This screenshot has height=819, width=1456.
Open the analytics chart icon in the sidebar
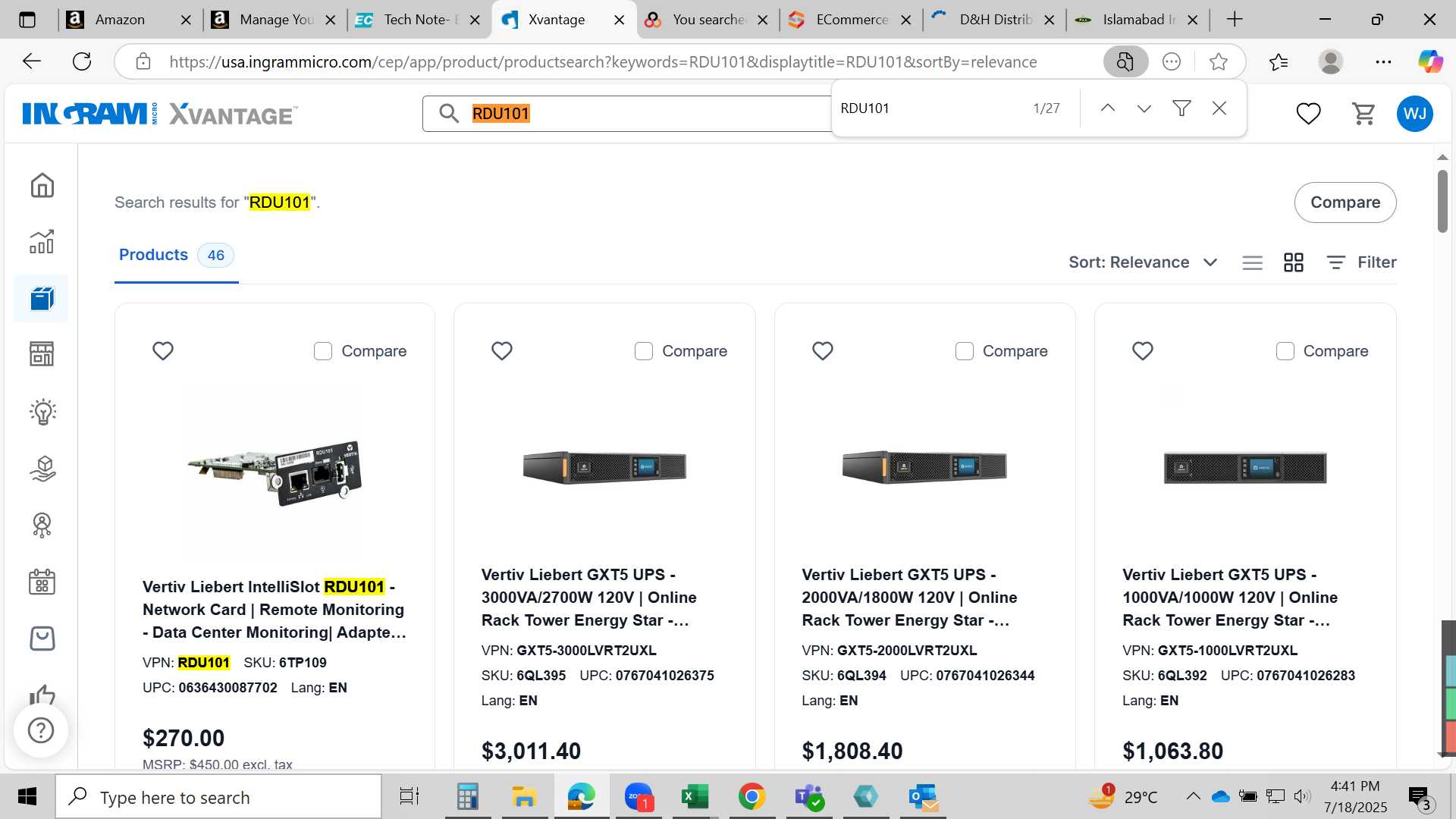tap(42, 242)
